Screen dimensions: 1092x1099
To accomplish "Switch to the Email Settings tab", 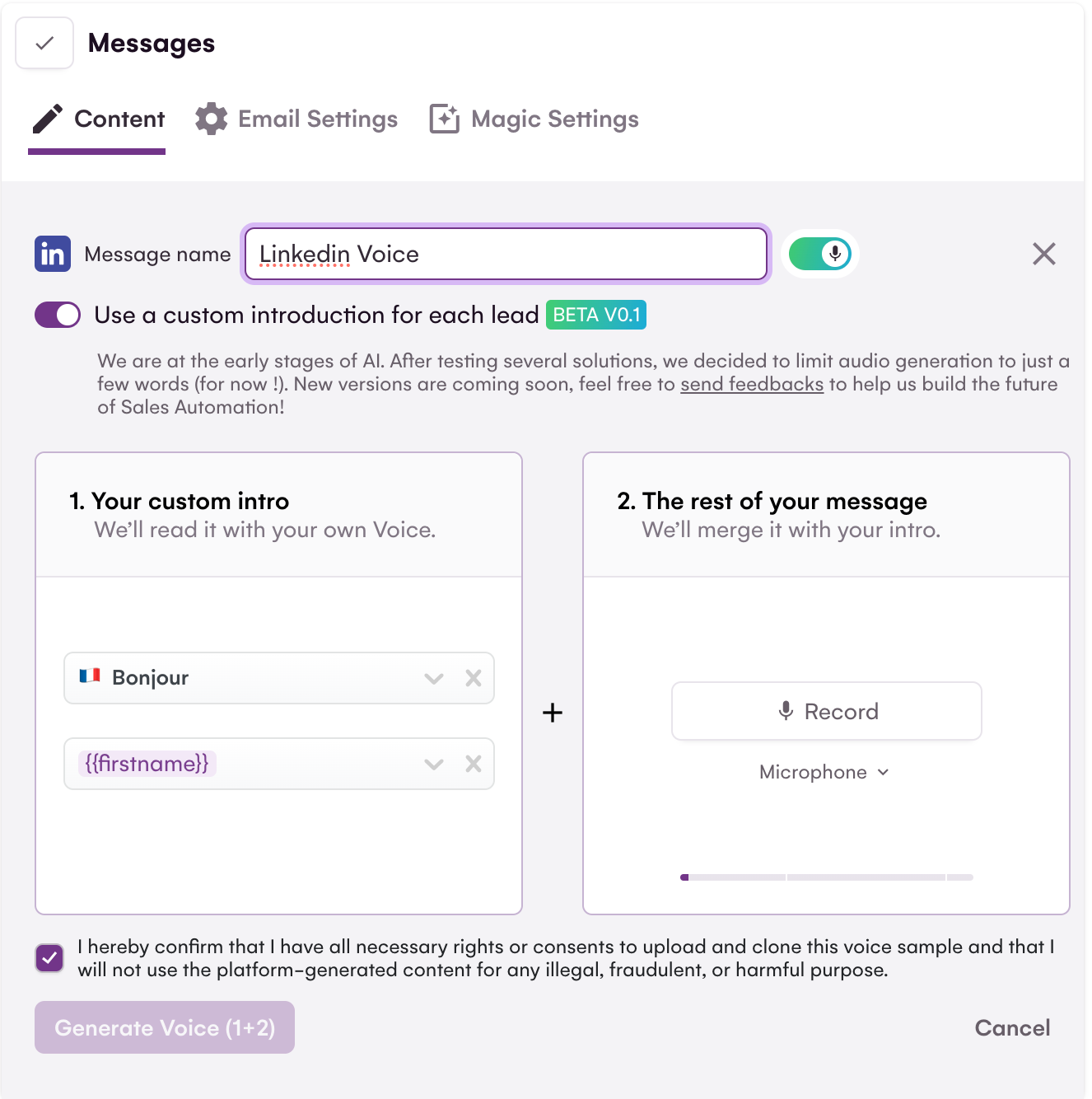I will 317,119.
